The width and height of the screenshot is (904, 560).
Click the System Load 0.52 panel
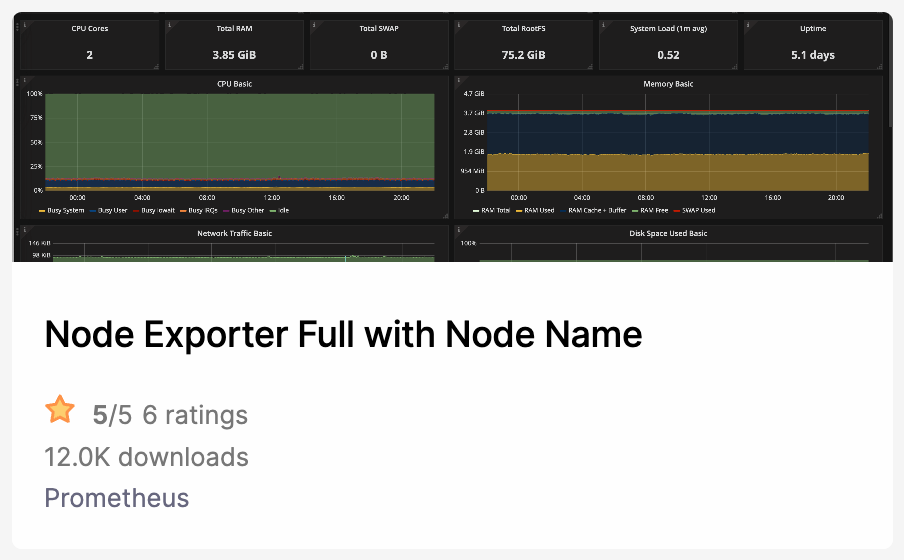tap(668, 45)
